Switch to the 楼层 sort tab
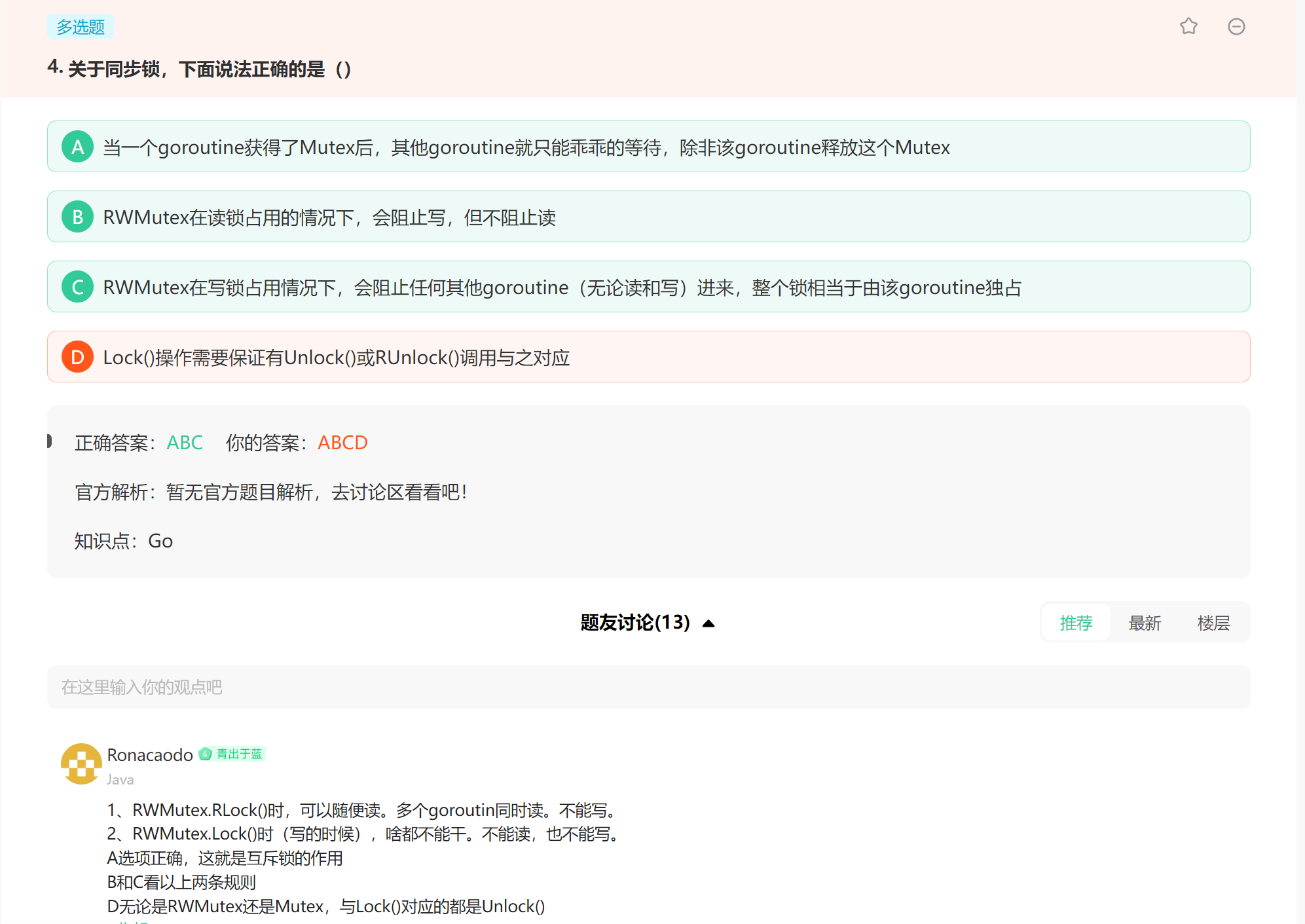This screenshot has height=924, width=1305. [x=1213, y=623]
